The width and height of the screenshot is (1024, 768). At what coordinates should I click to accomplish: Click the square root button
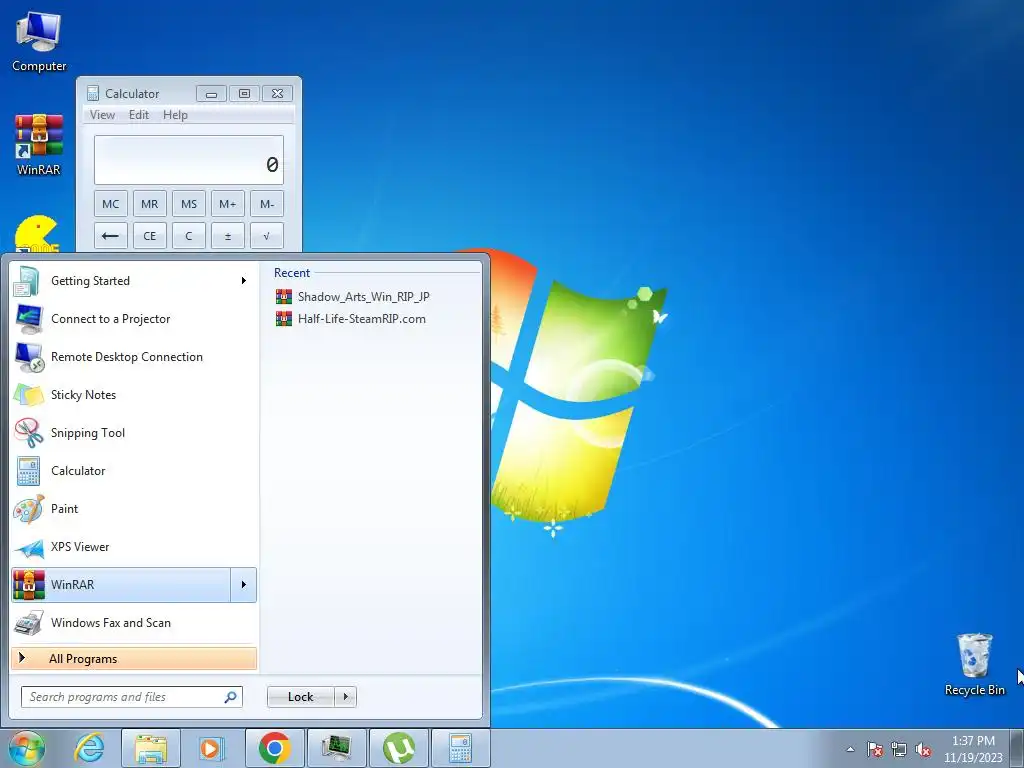point(267,236)
